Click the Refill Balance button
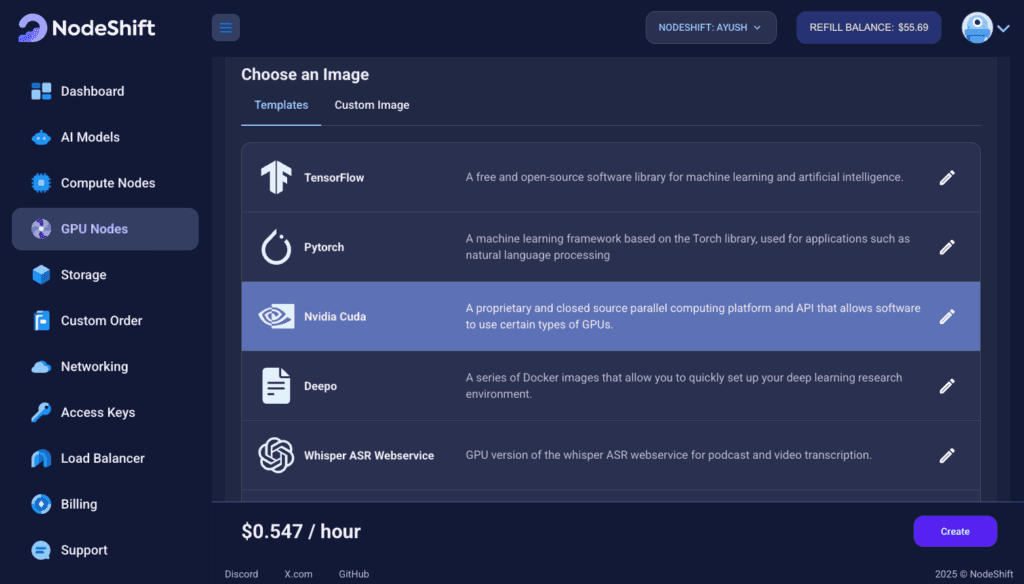The width and height of the screenshot is (1024, 584). point(869,28)
